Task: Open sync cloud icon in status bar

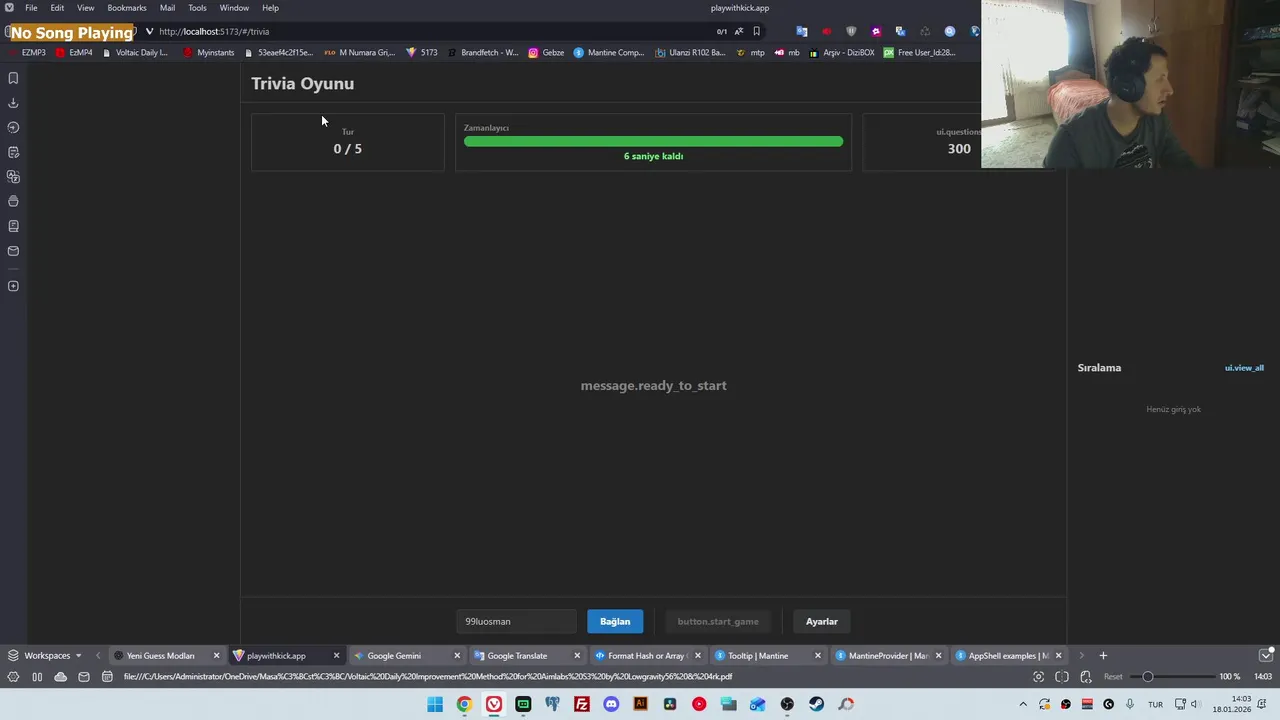Action: (60, 677)
